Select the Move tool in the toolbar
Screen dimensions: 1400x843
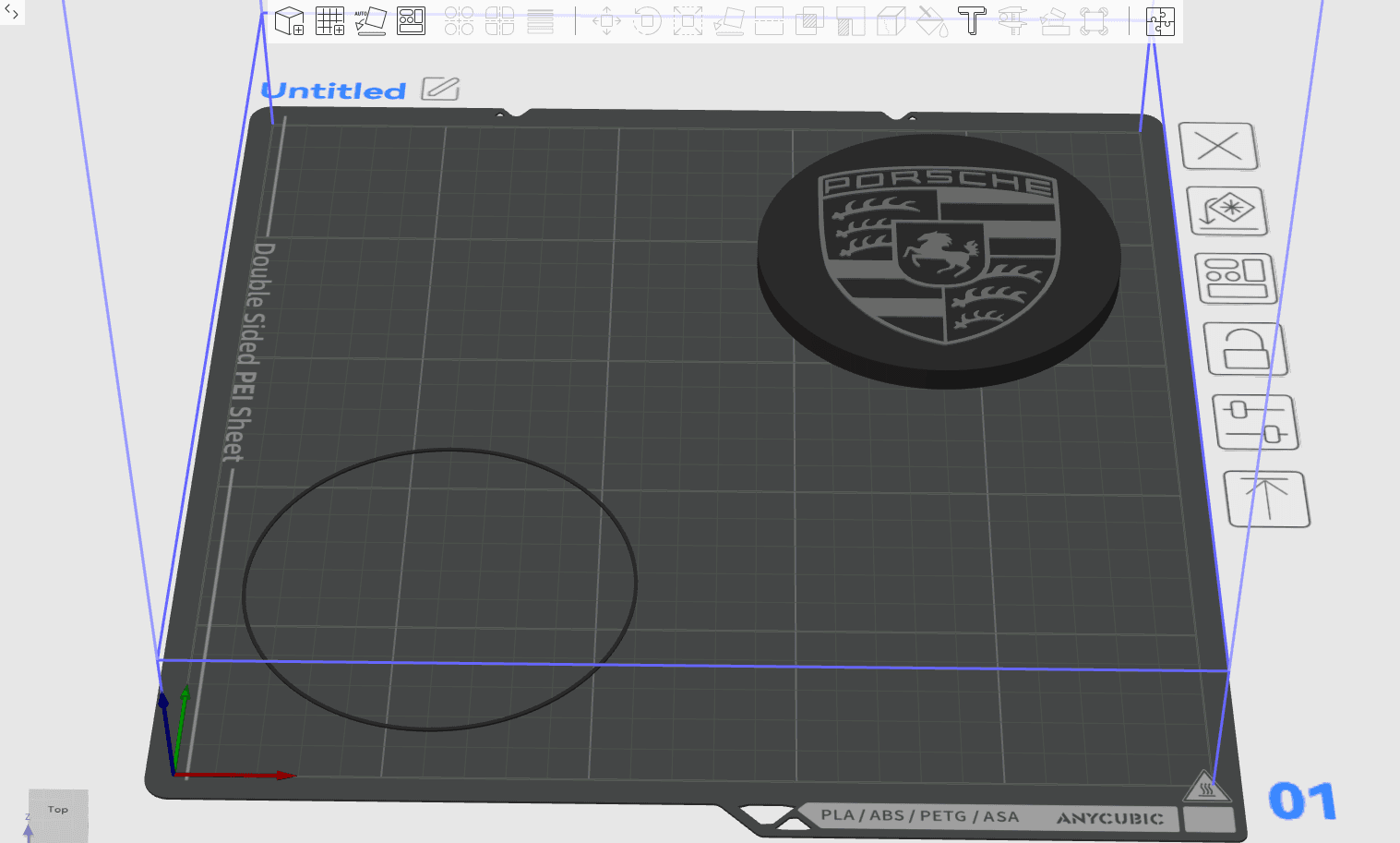pyautogui.click(x=606, y=20)
